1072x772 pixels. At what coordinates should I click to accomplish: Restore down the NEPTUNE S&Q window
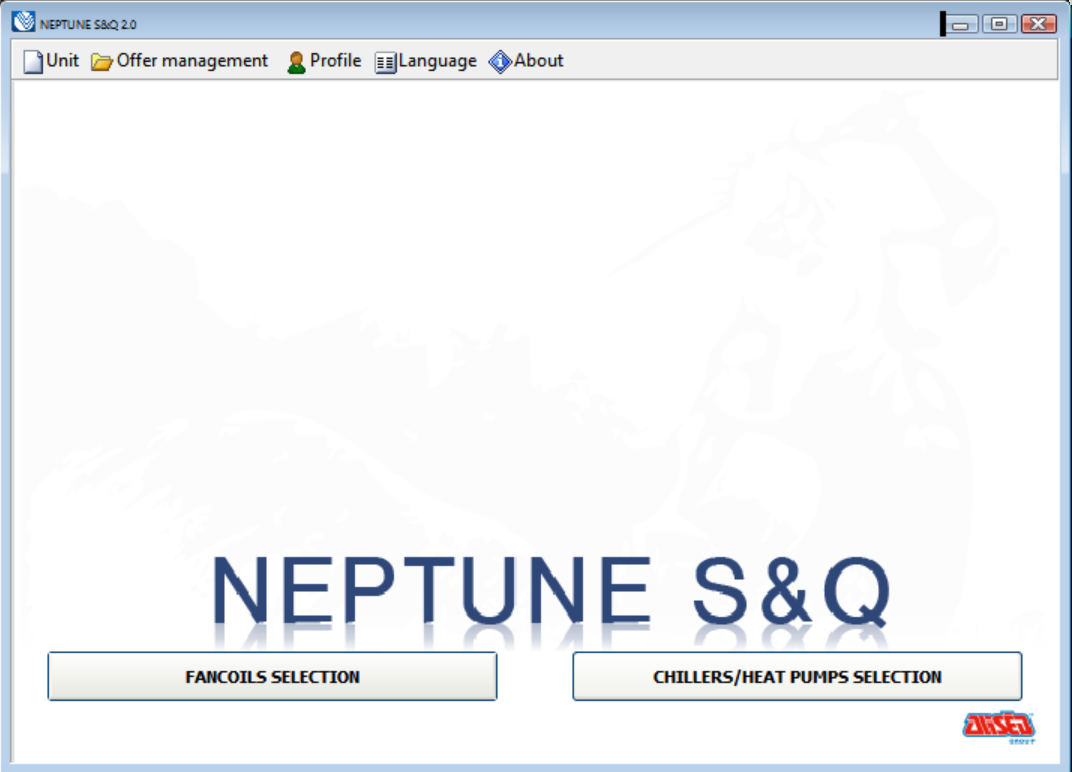point(998,24)
